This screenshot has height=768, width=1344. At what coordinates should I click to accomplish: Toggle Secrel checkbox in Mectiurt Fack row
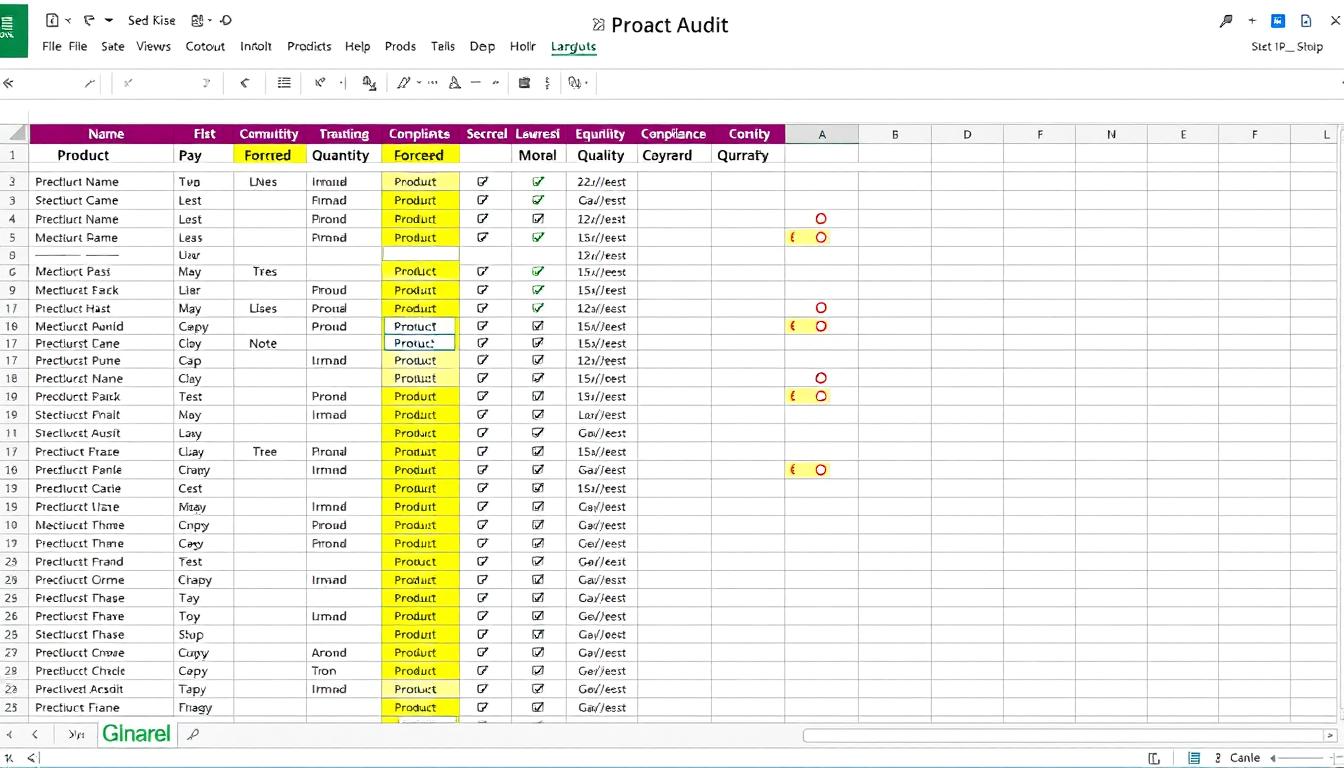483,290
